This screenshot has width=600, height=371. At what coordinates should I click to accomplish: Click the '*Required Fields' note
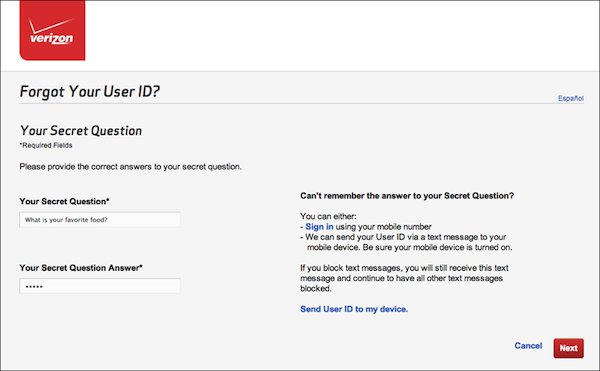[46, 145]
